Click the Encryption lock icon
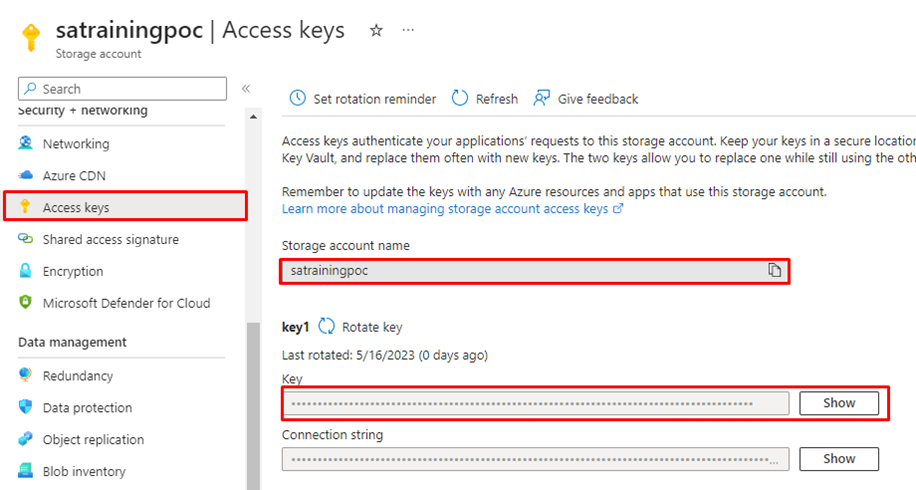 [26, 272]
